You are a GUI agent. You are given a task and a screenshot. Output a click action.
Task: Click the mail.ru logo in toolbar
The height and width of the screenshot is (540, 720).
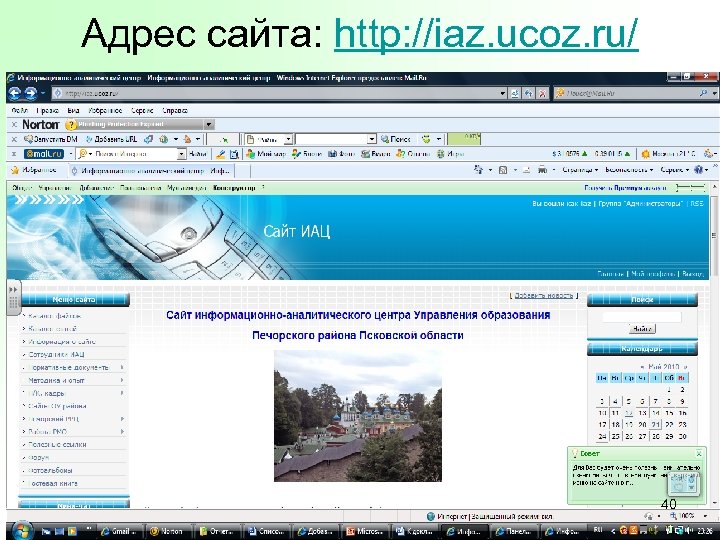44,154
